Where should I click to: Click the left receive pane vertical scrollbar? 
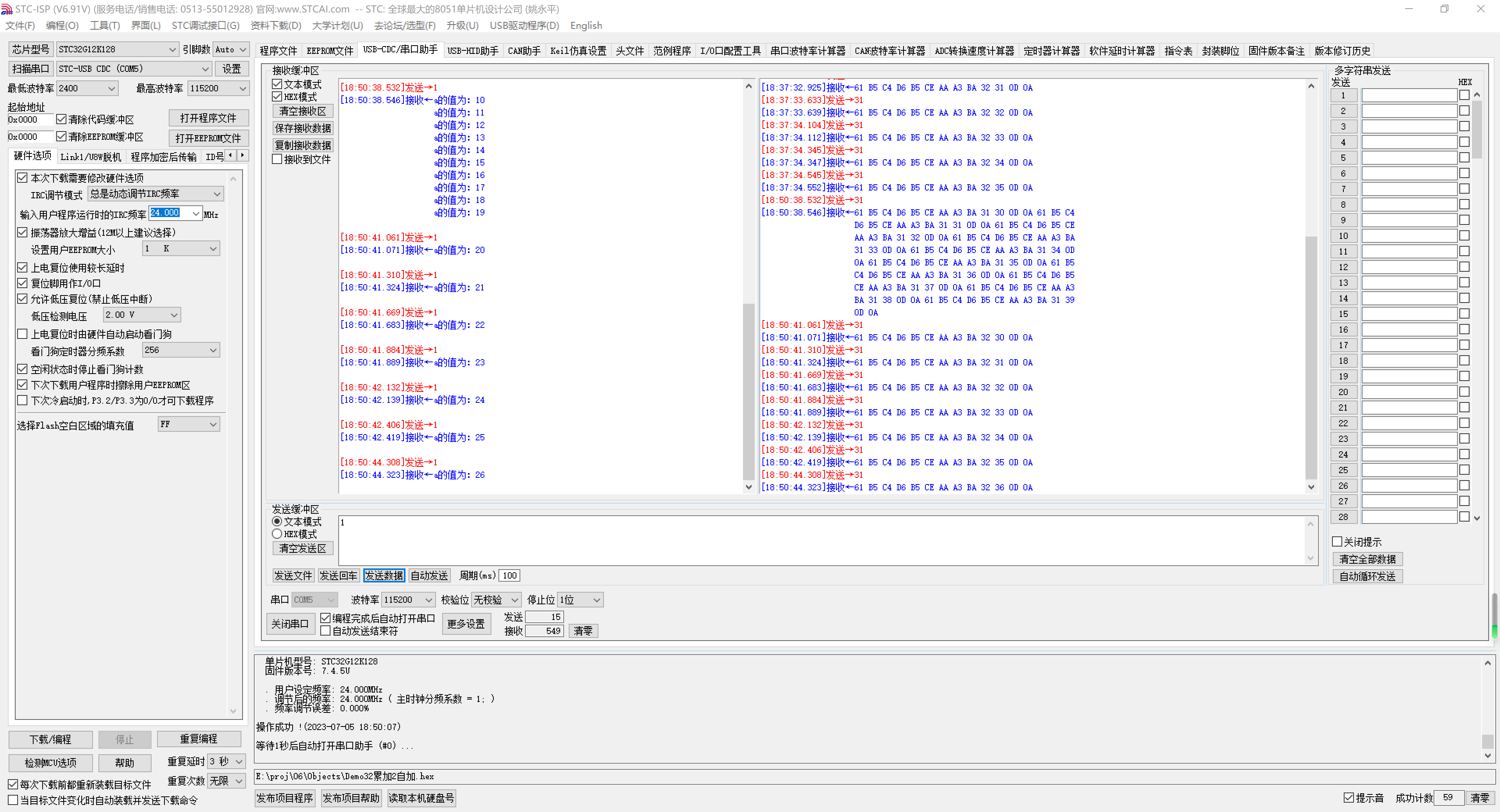click(748, 286)
